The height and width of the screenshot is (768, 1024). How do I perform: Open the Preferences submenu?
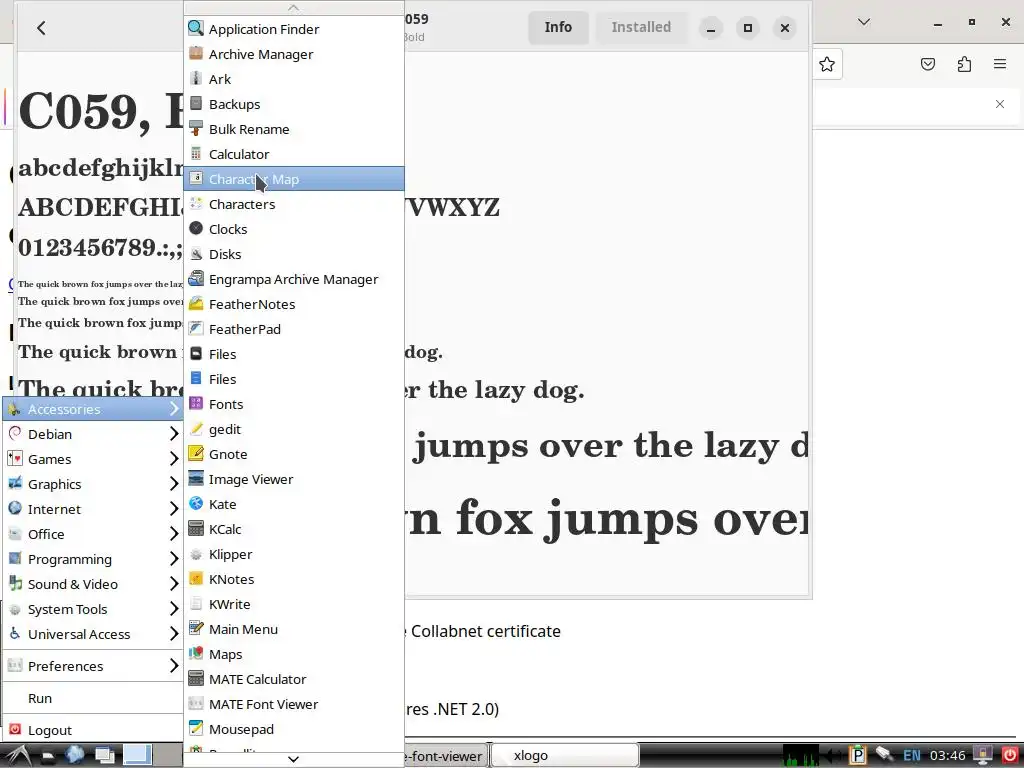coord(93,666)
